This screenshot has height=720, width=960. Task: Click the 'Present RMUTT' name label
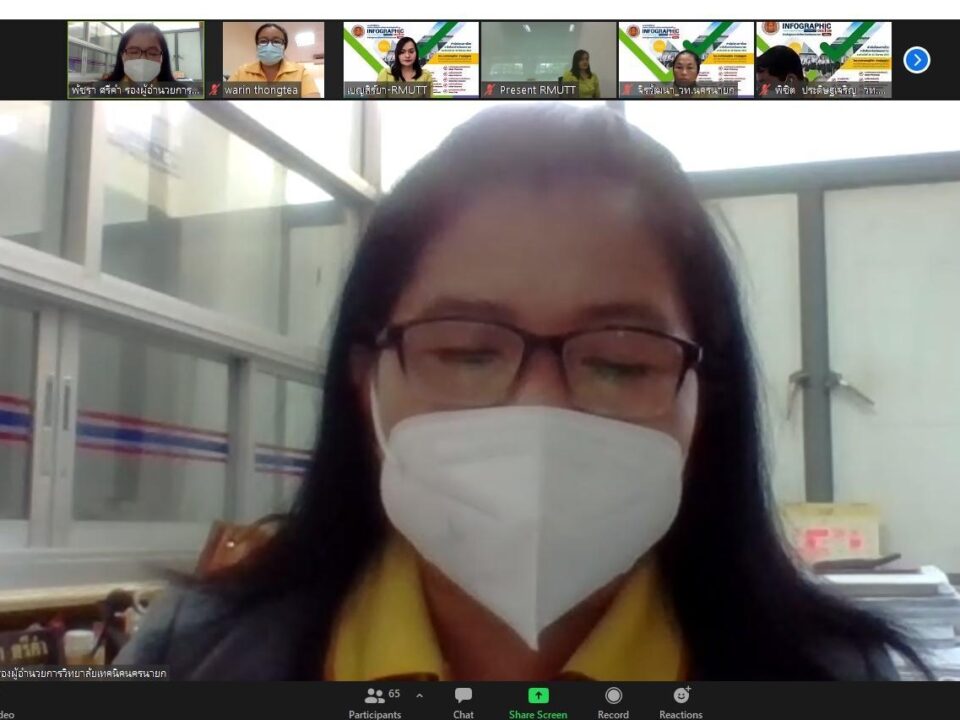[538, 90]
